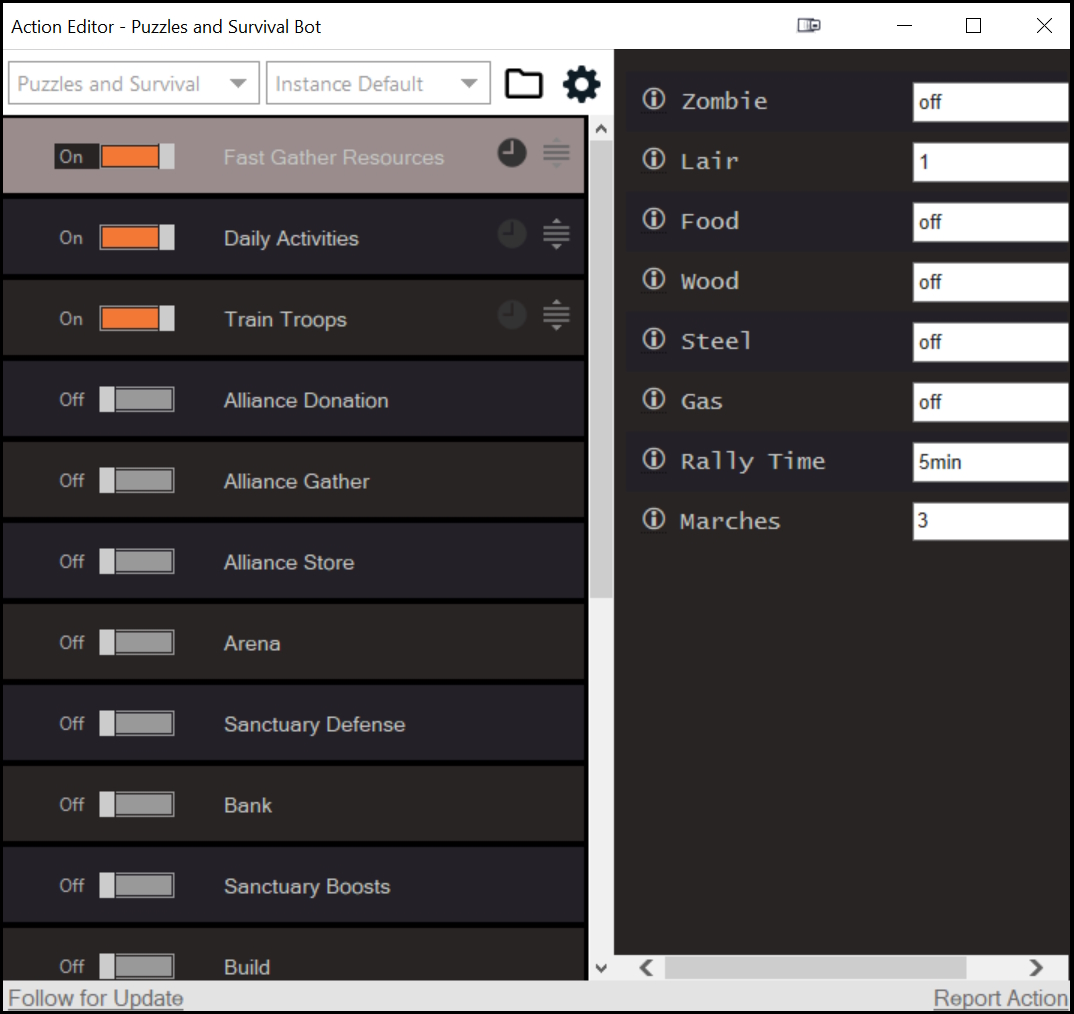
Task: Open the Puzzles and Survival game dropdown
Action: pos(134,83)
